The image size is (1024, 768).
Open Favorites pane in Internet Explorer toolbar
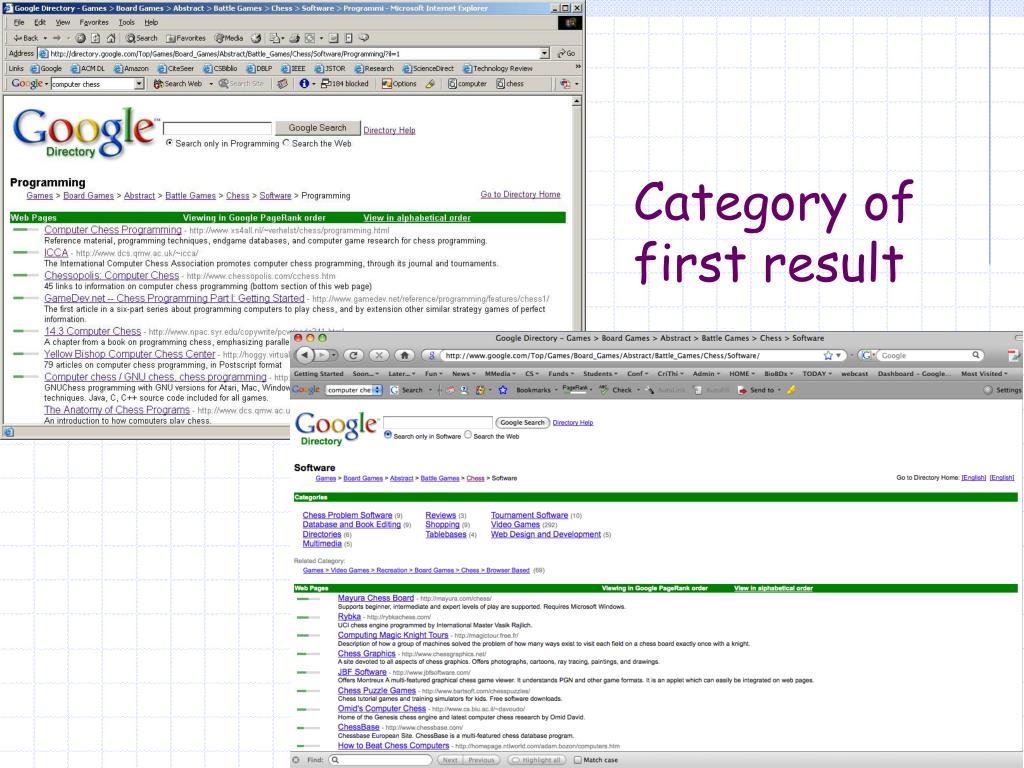[186, 38]
